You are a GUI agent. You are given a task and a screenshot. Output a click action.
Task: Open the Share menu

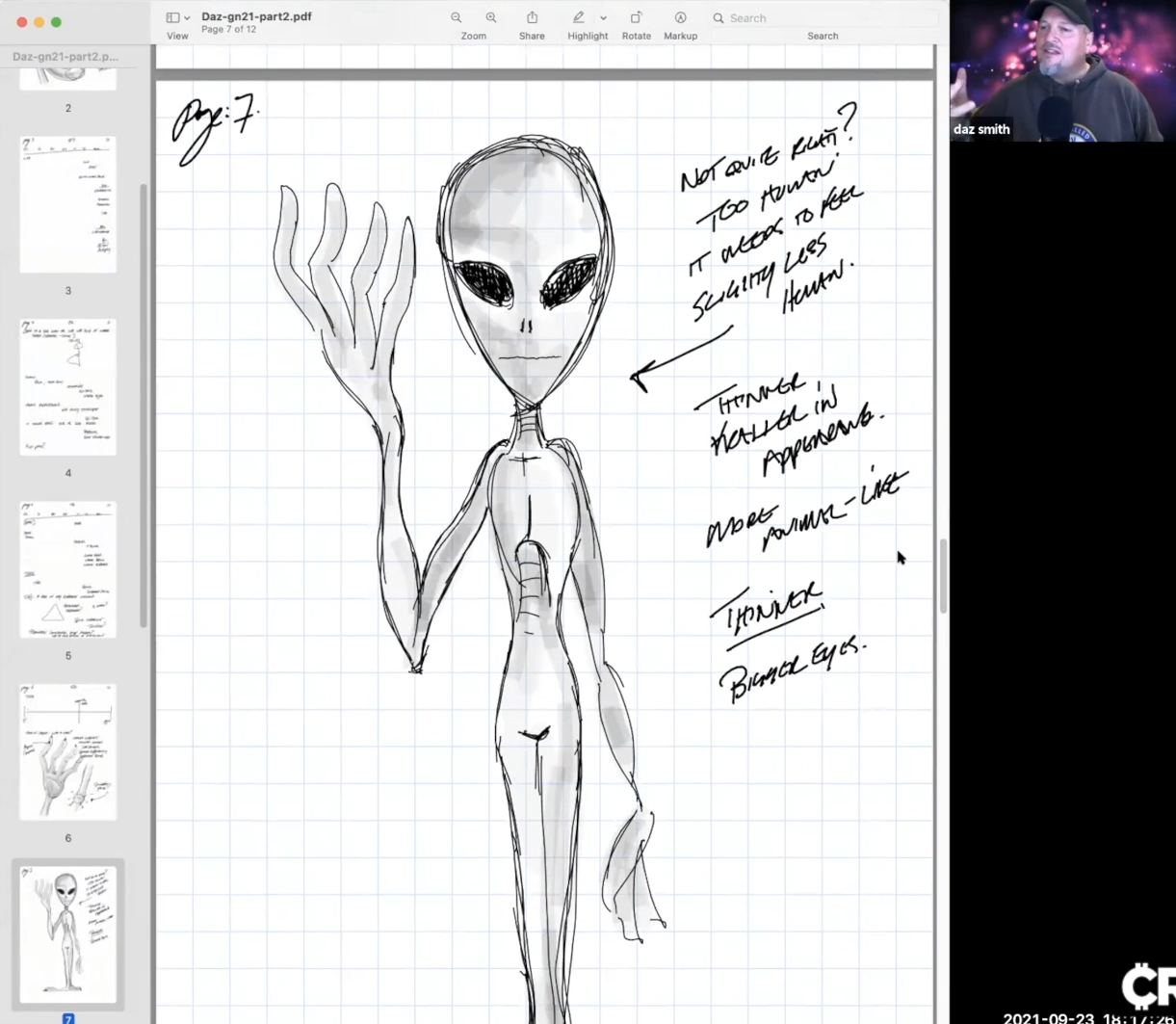[x=532, y=17]
